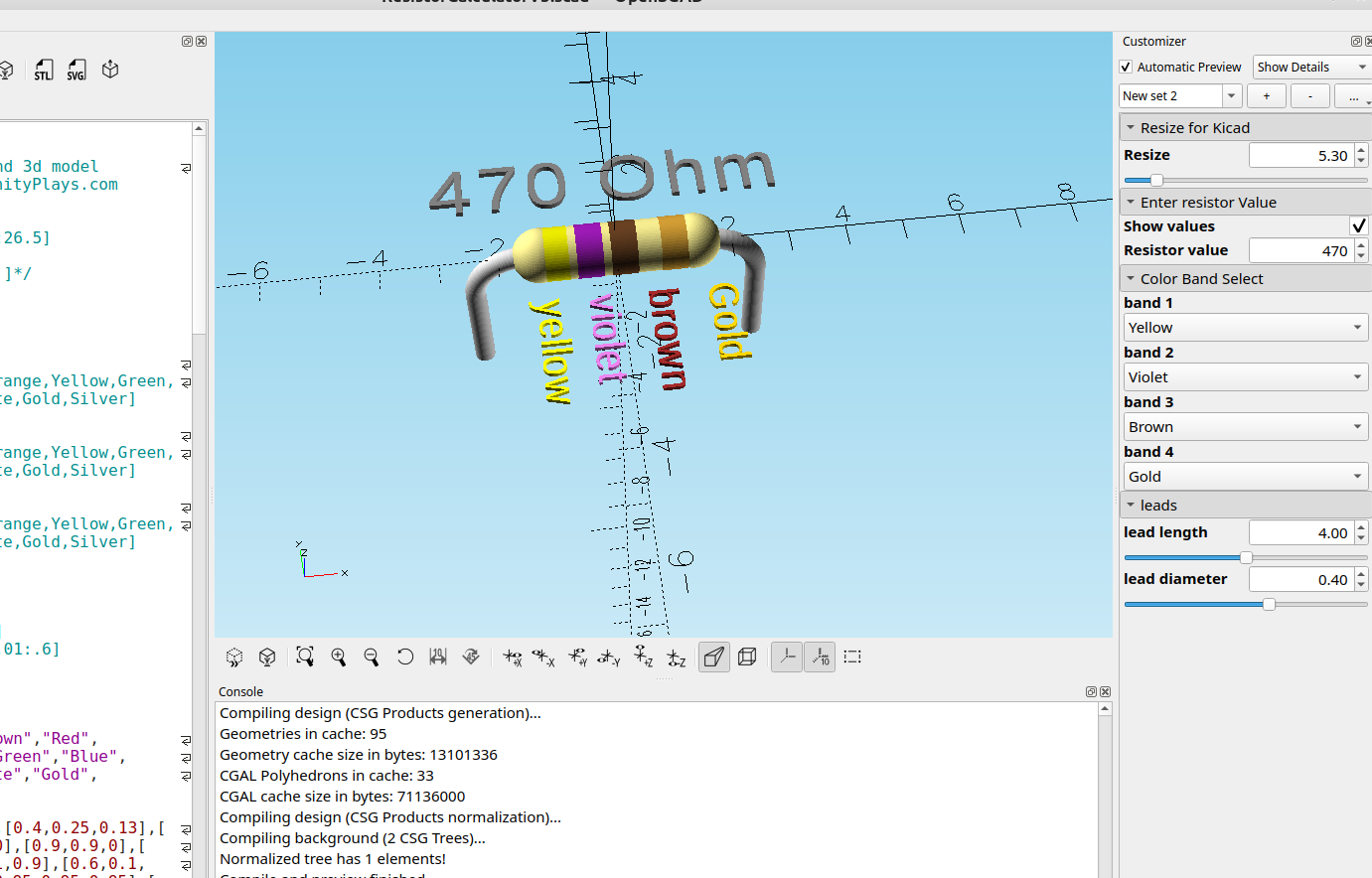Undock the Customizer panel
The image size is (1372, 878).
1356,42
